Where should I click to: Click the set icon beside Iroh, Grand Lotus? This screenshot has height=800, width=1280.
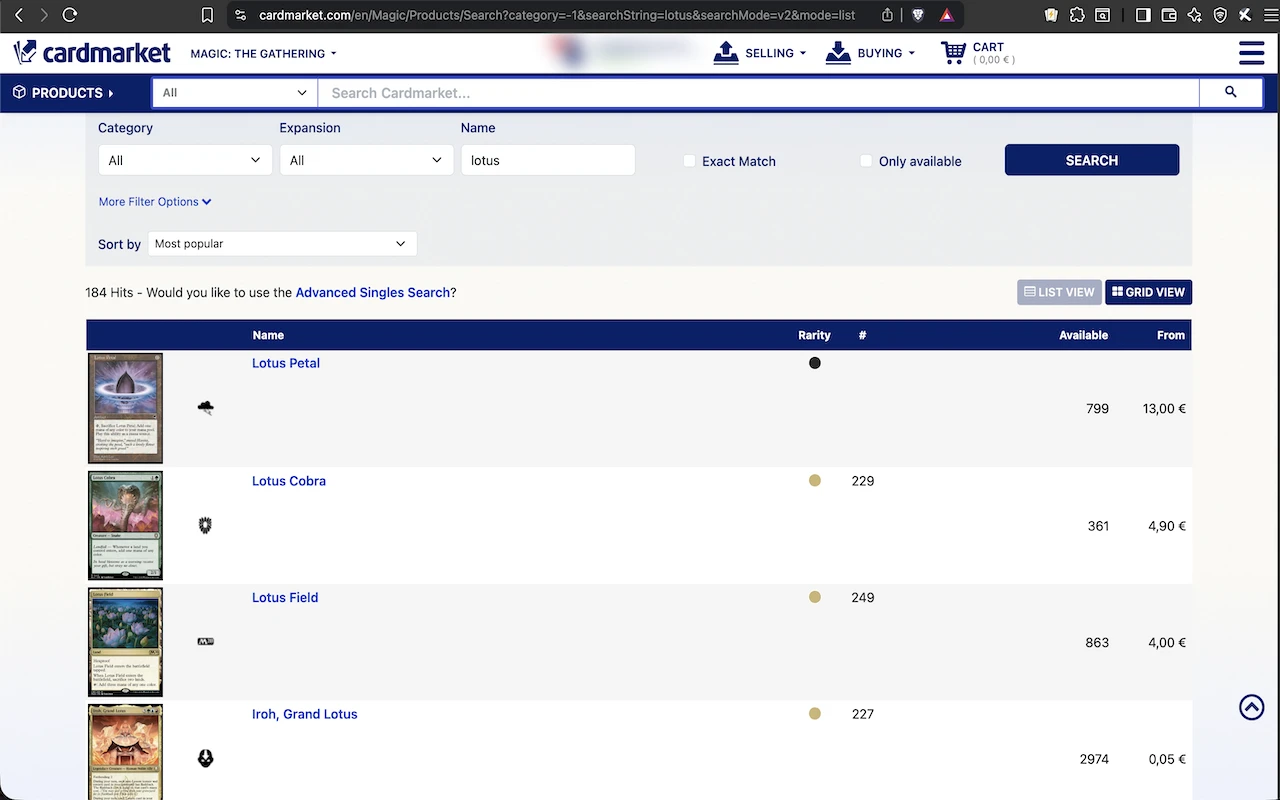(205, 758)
